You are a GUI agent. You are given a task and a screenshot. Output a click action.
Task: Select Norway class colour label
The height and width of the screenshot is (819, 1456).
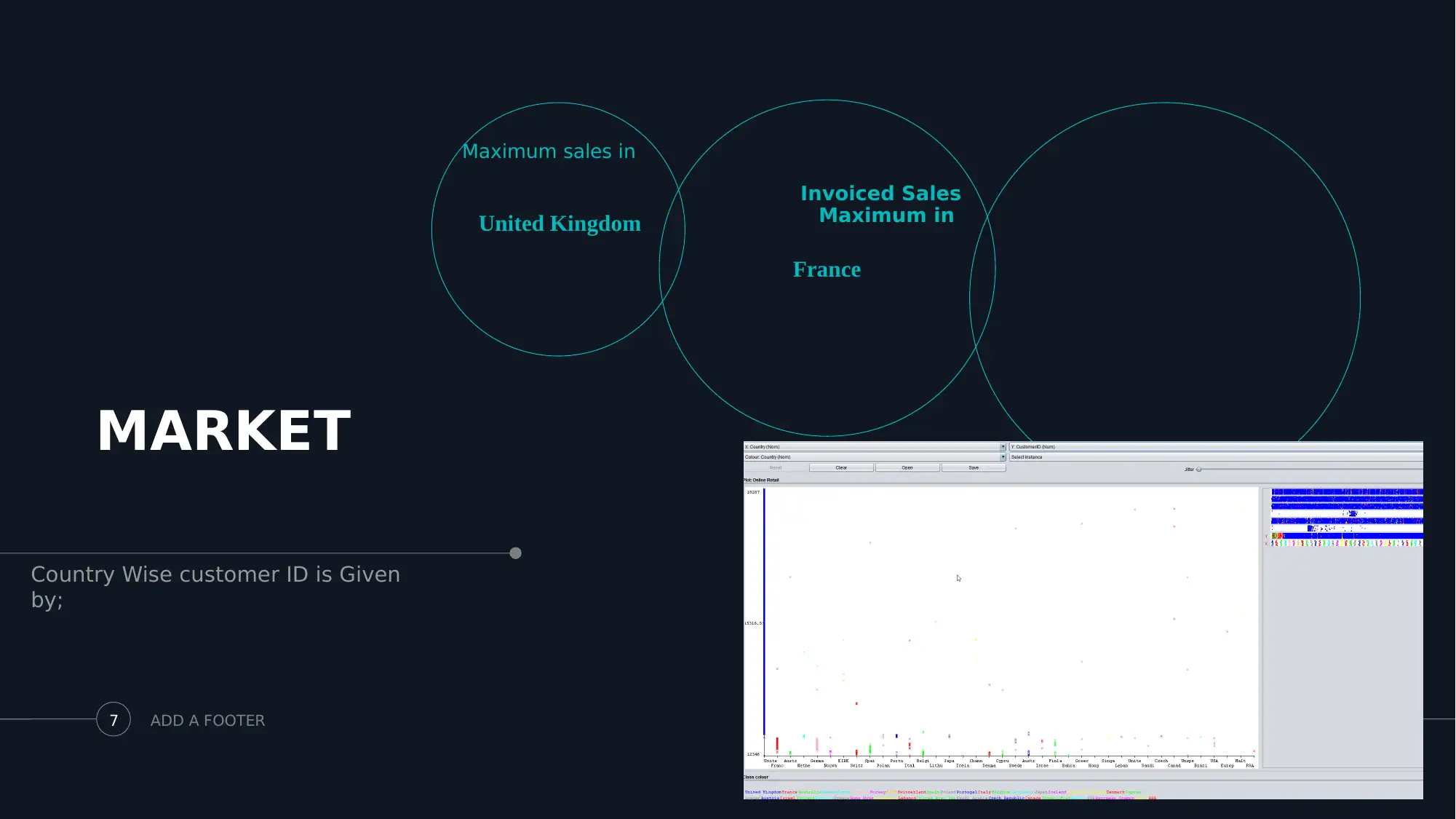[x=878, y=792]
